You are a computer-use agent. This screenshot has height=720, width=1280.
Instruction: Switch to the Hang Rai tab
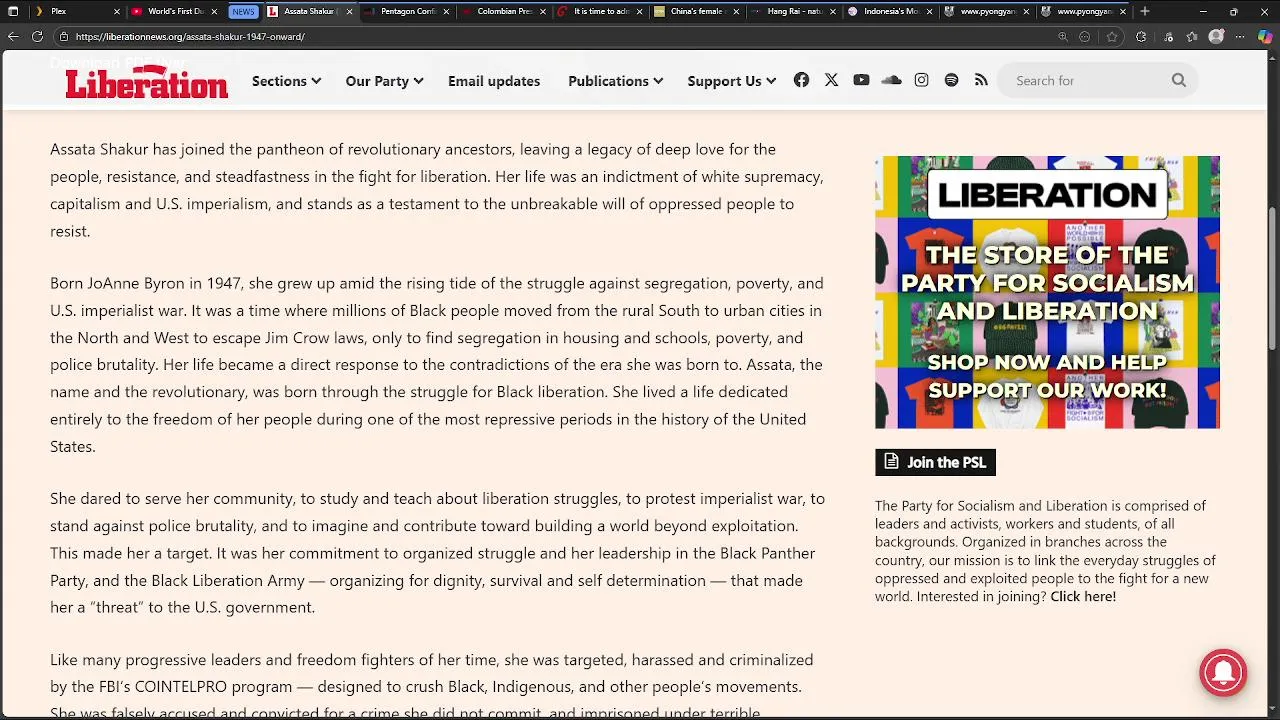[x=794, y=11]
